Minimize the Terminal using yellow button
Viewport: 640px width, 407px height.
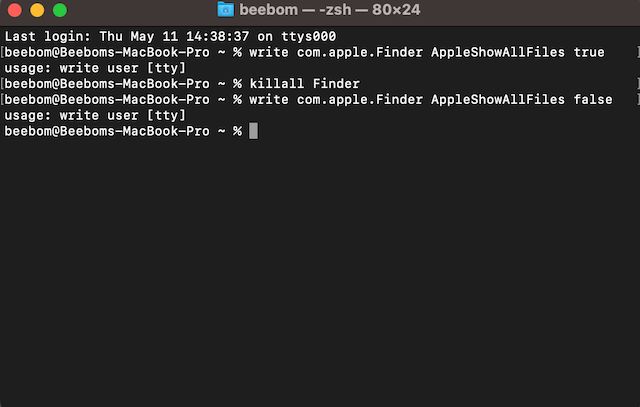click(x=37, y=11)
